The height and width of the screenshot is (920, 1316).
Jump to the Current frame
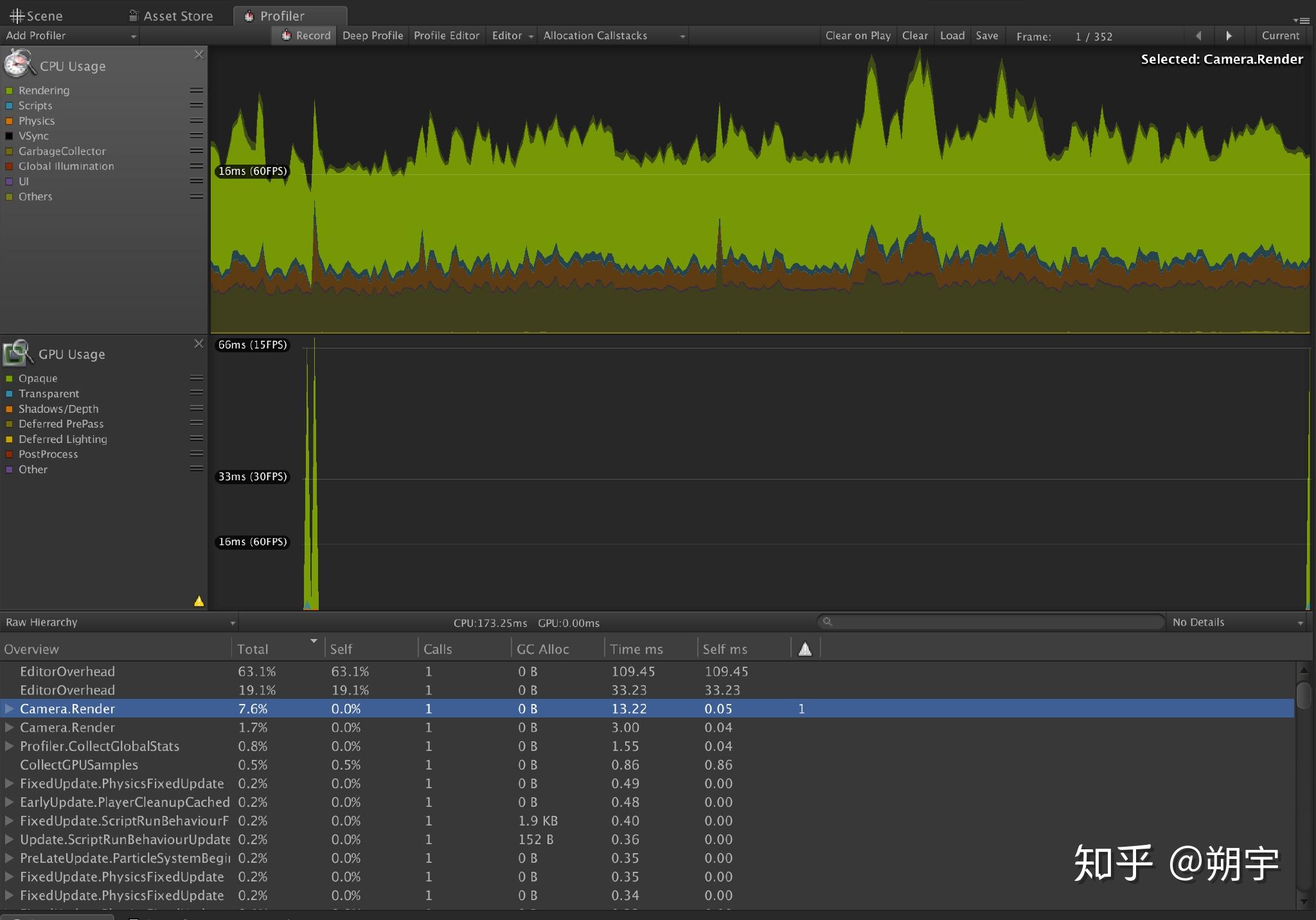[1280, 36]
